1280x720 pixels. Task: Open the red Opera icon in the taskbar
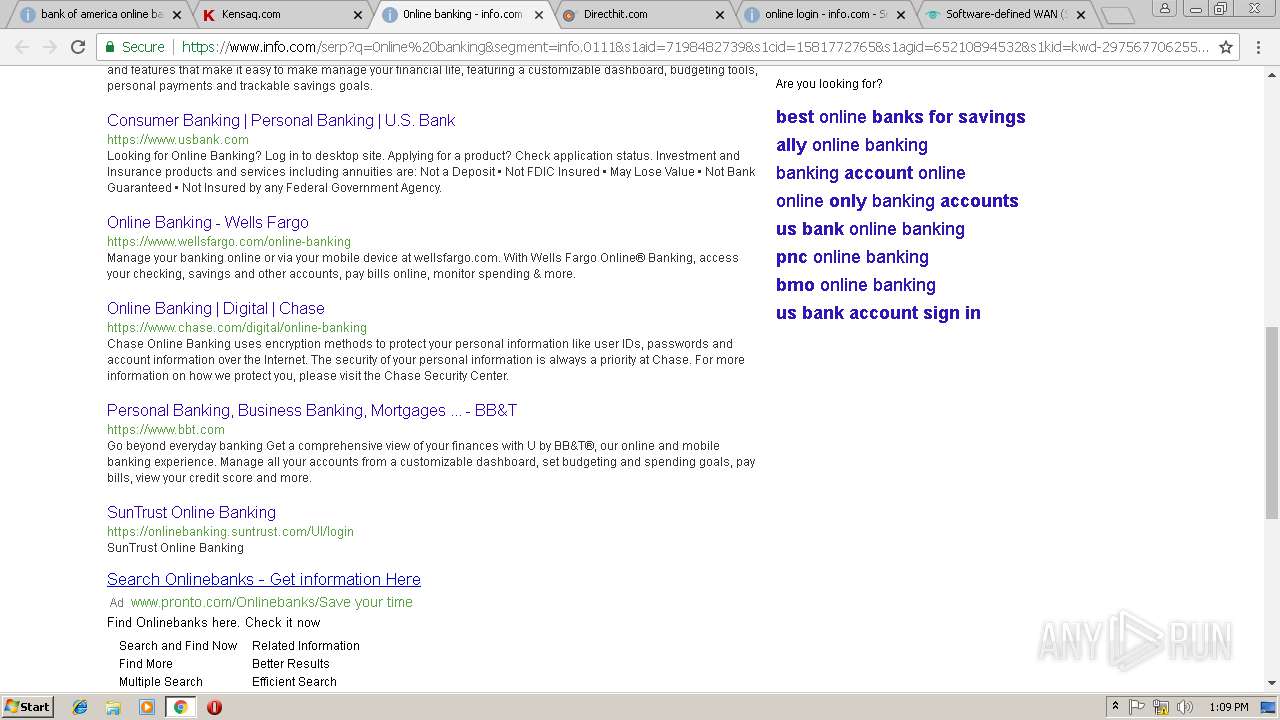[x=214, y=707]
